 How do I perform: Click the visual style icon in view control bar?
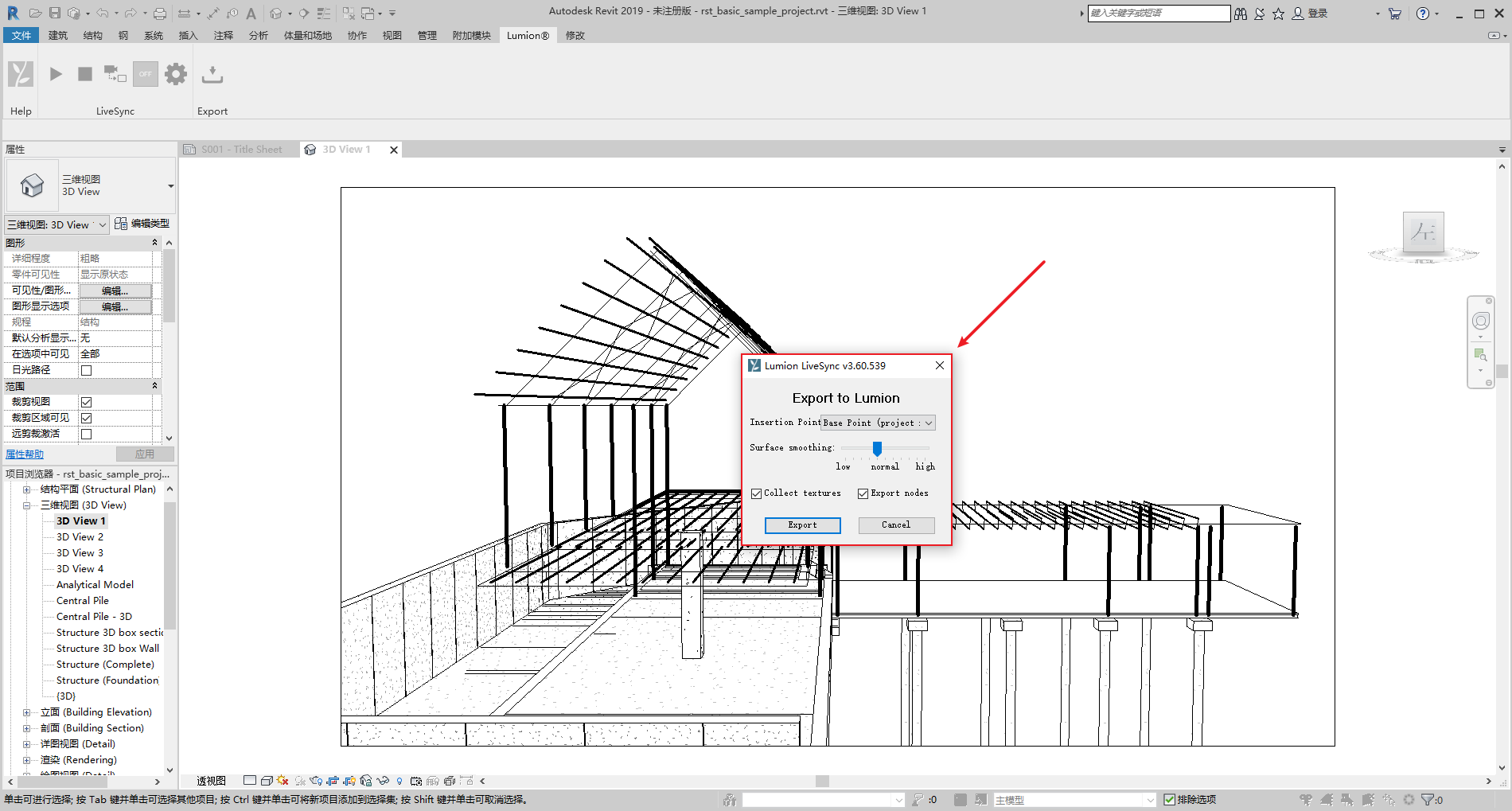pos(267,781)
